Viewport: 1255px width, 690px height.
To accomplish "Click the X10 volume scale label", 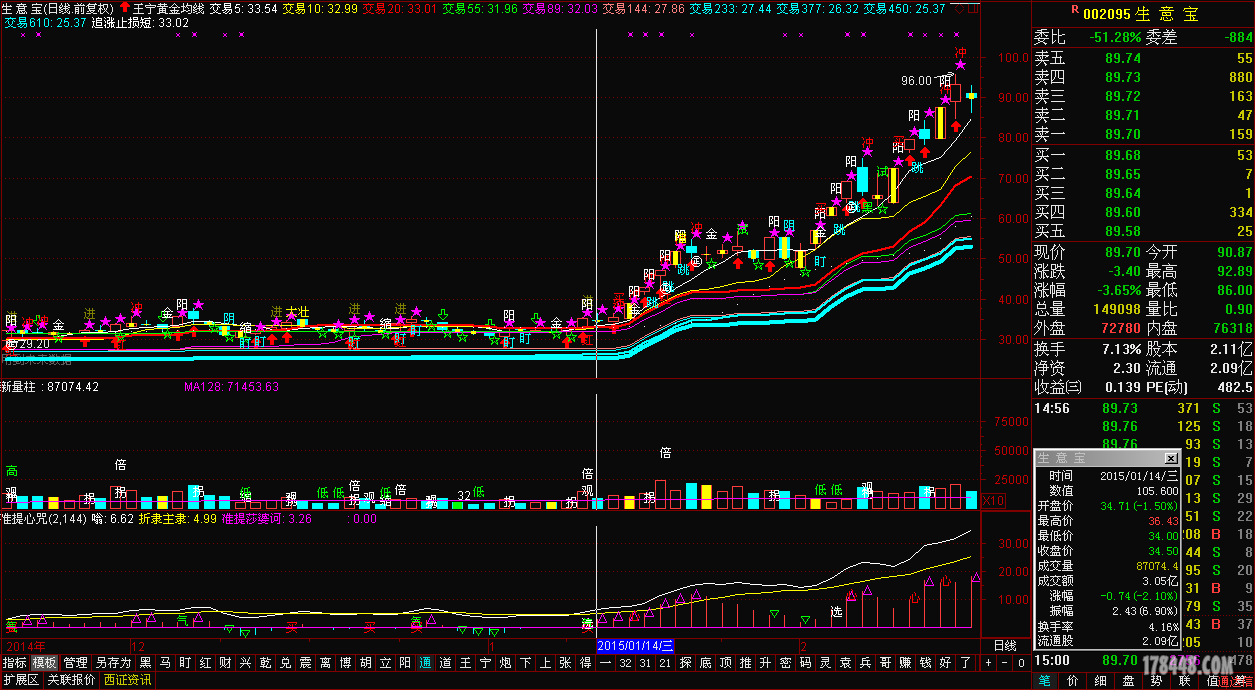I will (994, 501).
